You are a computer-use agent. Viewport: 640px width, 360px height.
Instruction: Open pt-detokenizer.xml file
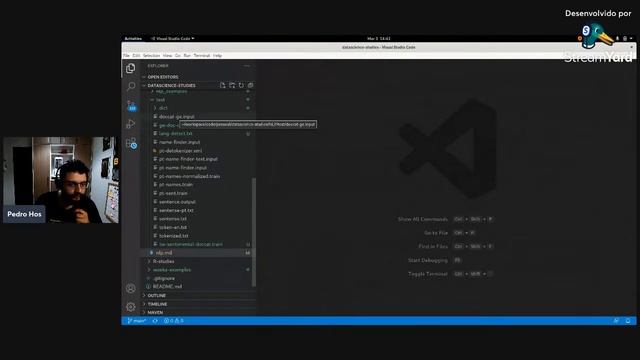click(196, 151)
